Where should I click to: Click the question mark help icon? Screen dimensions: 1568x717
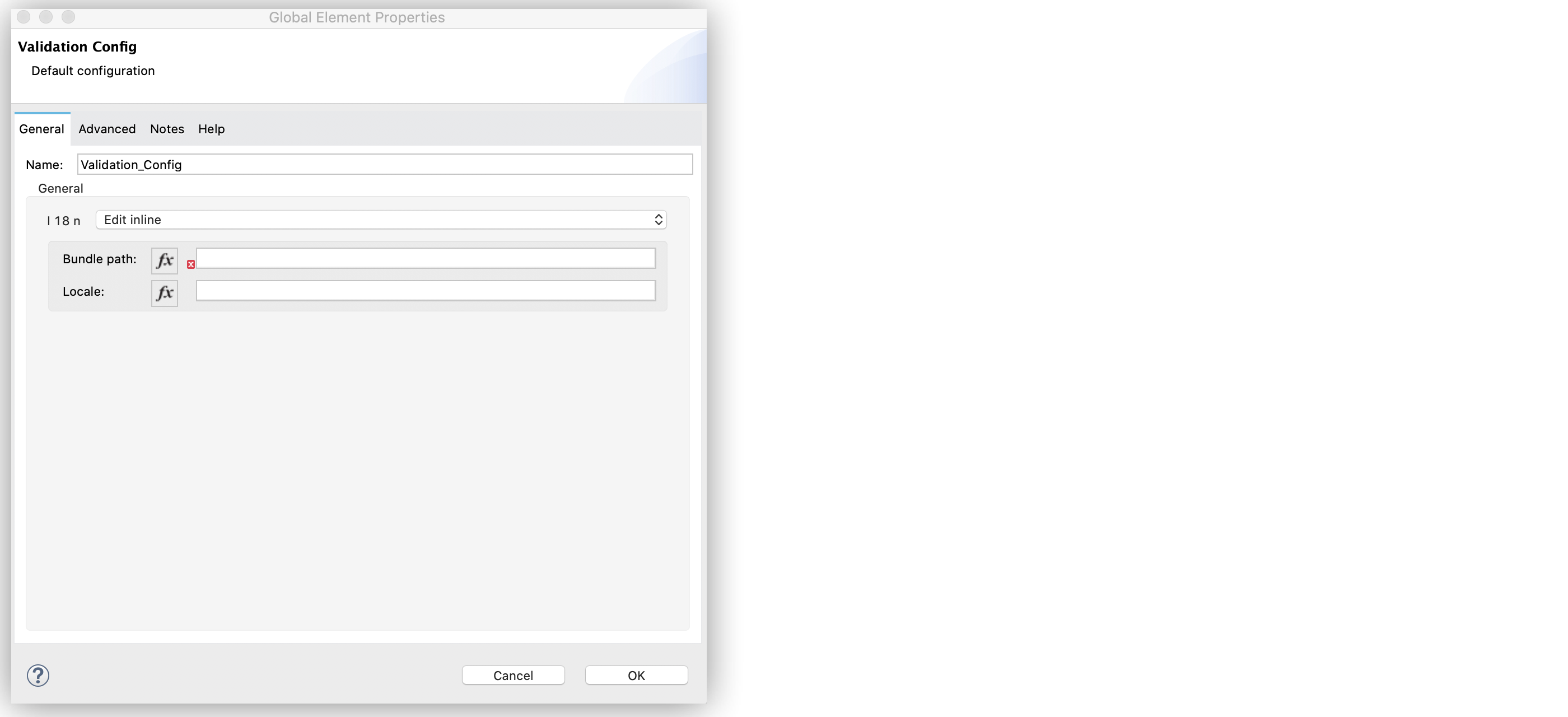(37, 675)
